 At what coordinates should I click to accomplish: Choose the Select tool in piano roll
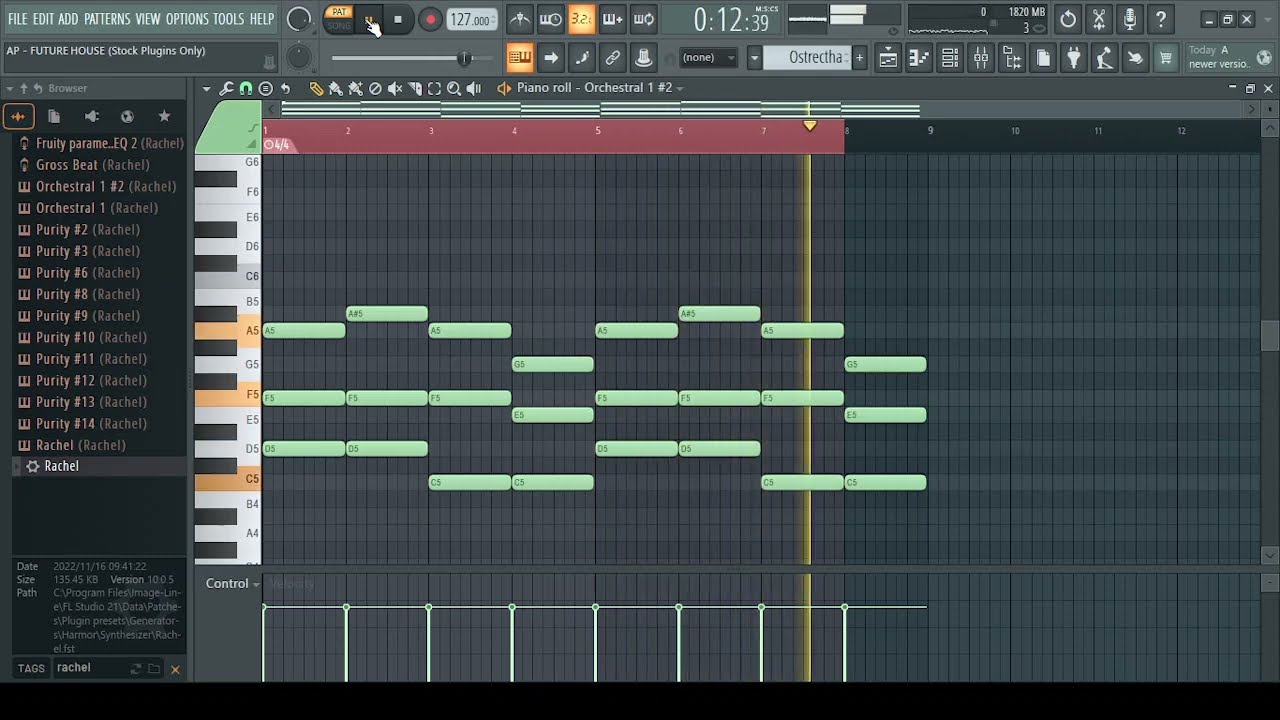point(434,88)
